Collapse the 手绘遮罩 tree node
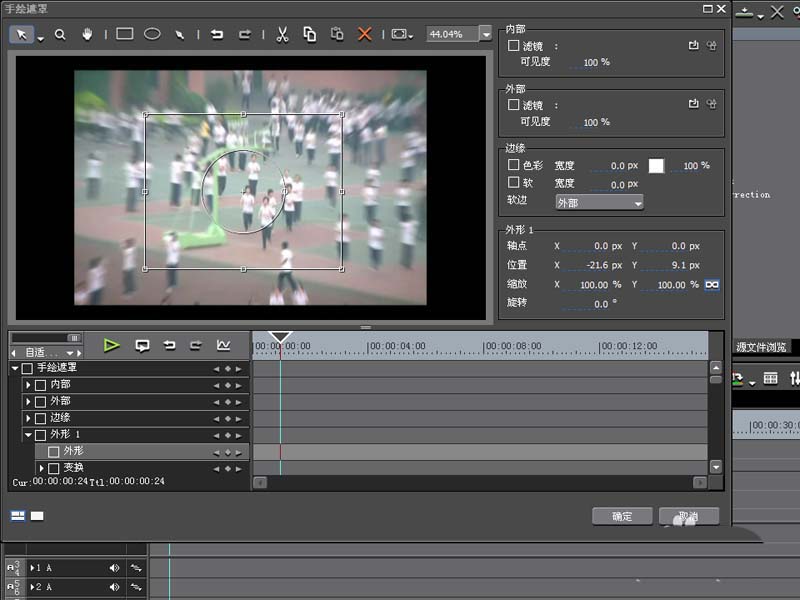This screenshot has height=600, width=800. click(15, 368)
